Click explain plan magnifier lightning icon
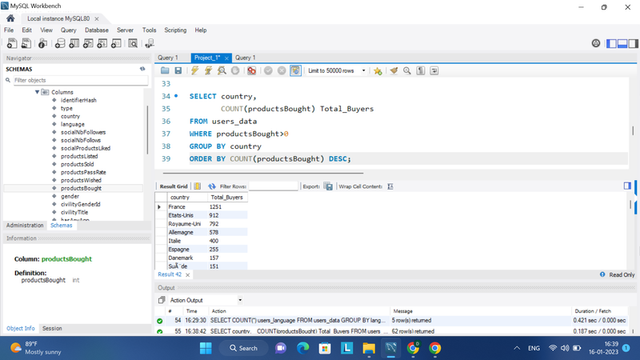The width and height of the screenshot is (640, 360). coord(222,71)
